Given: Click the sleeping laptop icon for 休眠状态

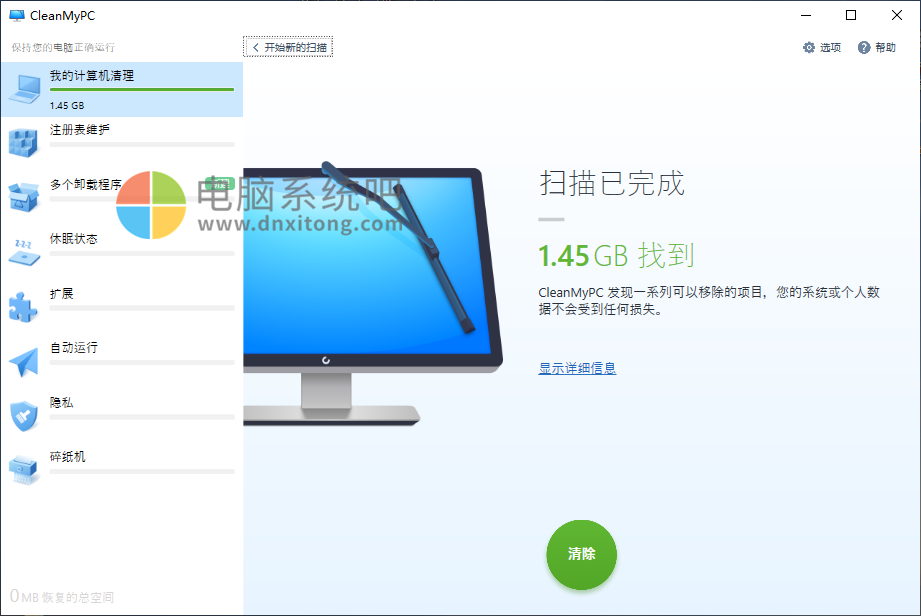Looking at the screenshot, I should 24,253.
